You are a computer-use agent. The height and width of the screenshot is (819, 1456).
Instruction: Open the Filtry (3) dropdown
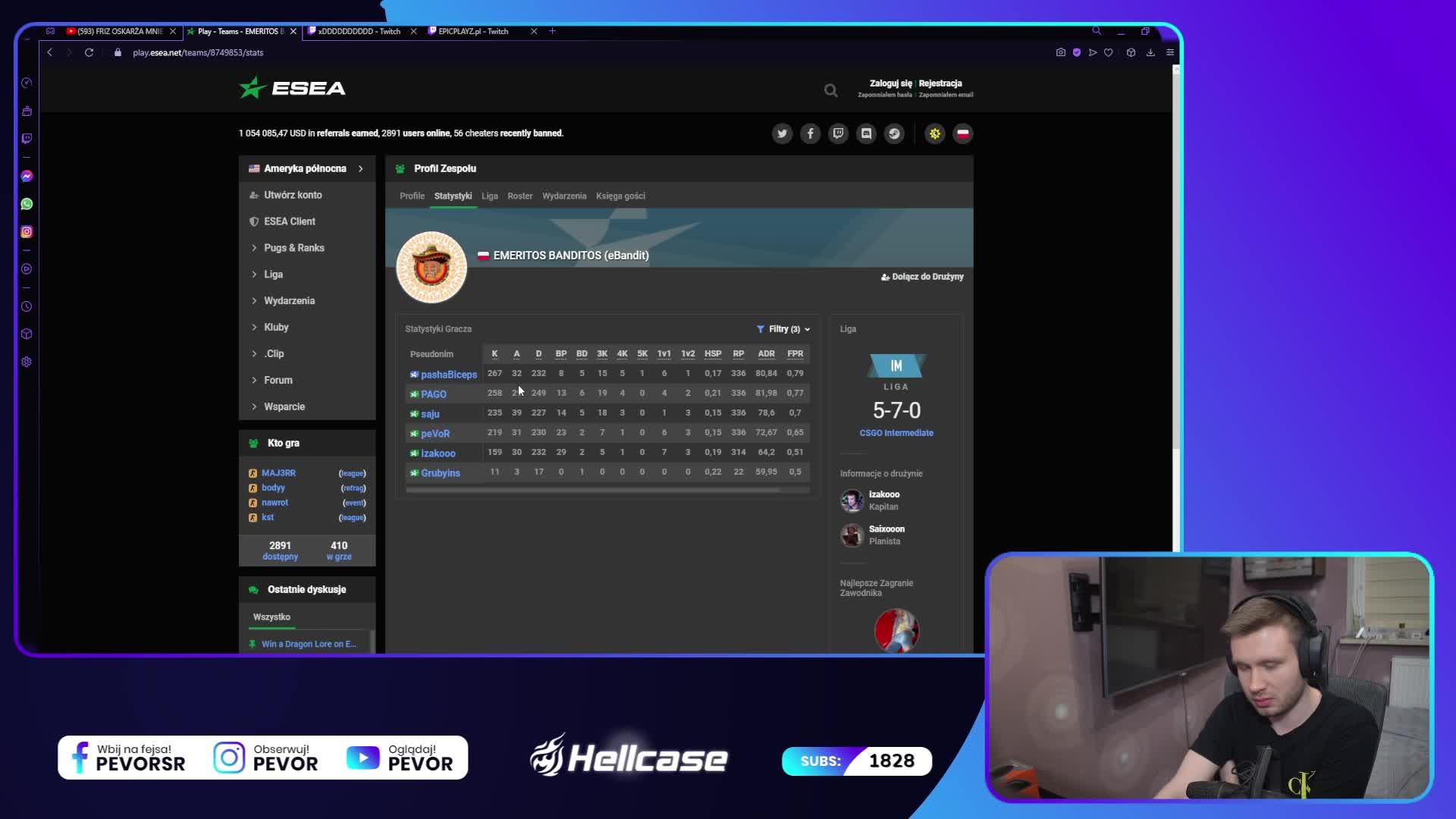pos(783,329)
